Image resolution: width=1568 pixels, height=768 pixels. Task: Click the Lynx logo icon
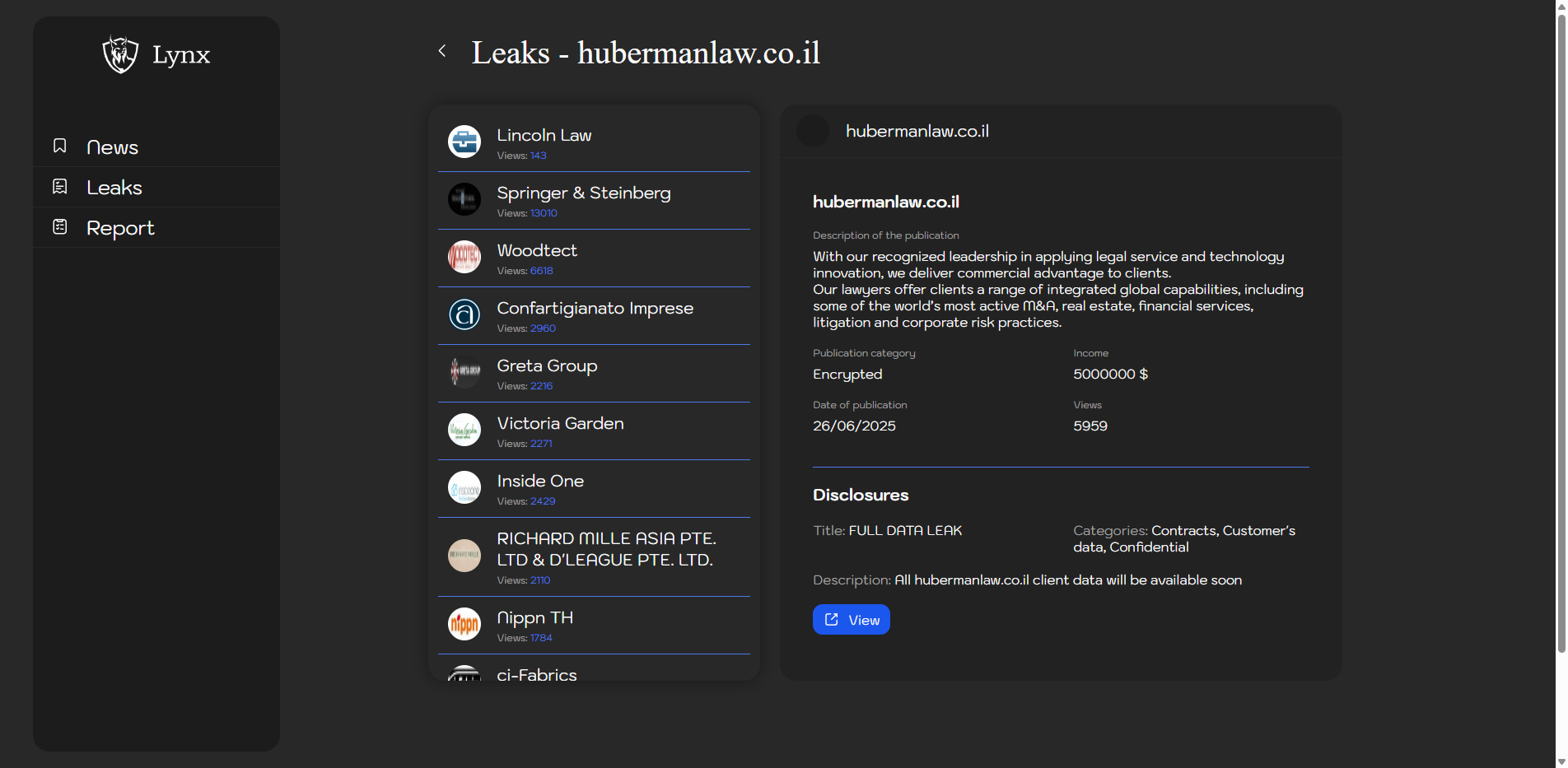click(x=120, y=54)
